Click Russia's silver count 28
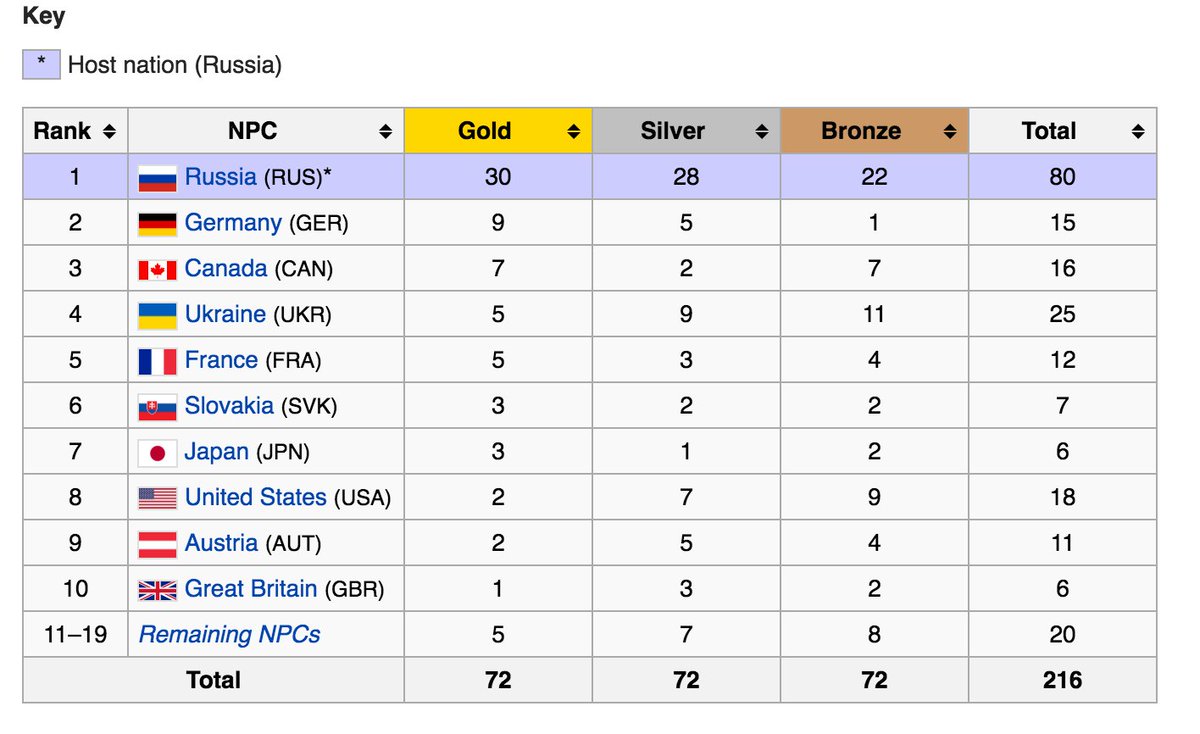The height and width of the screenshot is (734, 1200). tap(686, 178)
